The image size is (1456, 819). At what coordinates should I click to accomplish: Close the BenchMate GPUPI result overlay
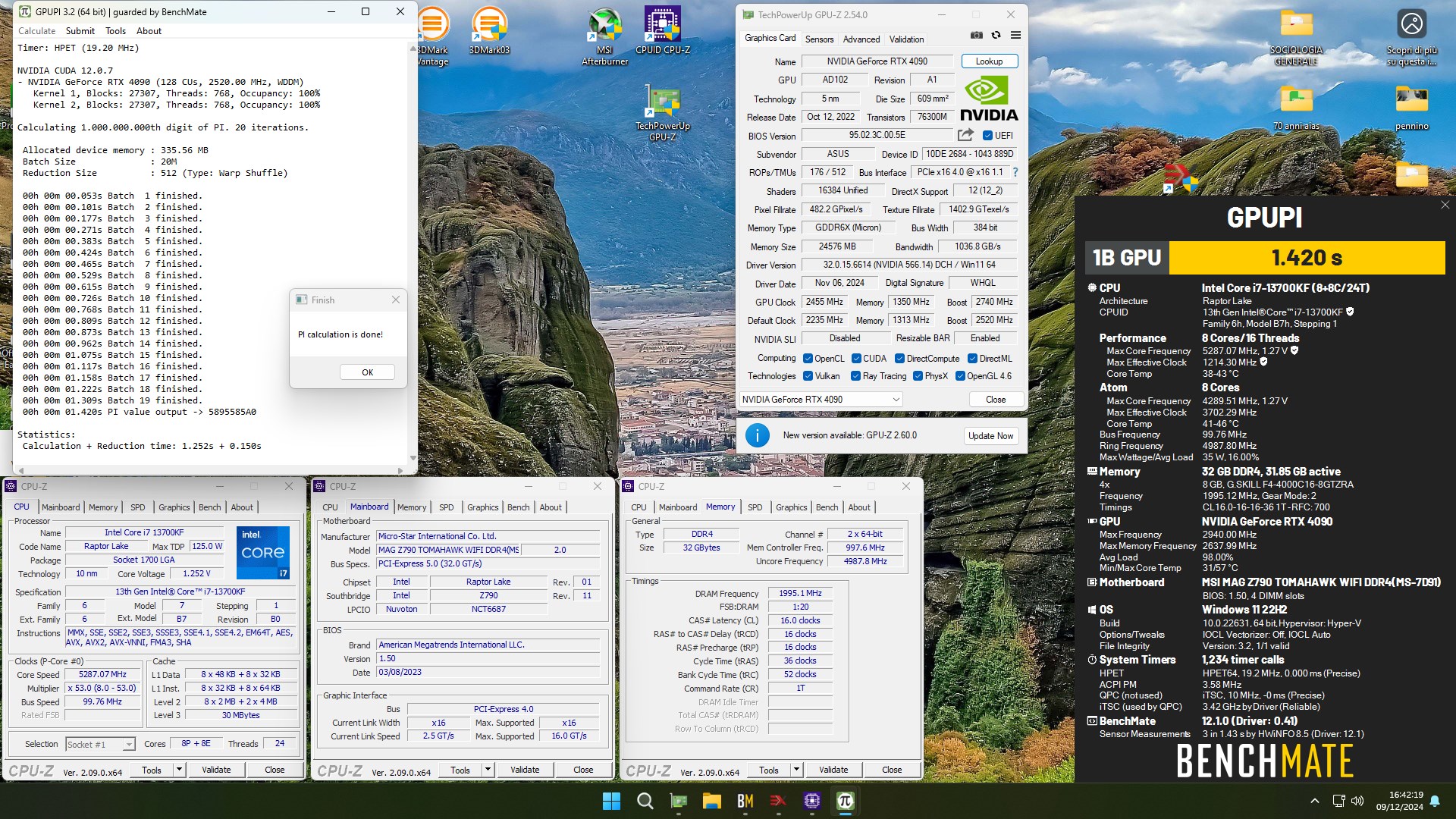pos(1445,205)
